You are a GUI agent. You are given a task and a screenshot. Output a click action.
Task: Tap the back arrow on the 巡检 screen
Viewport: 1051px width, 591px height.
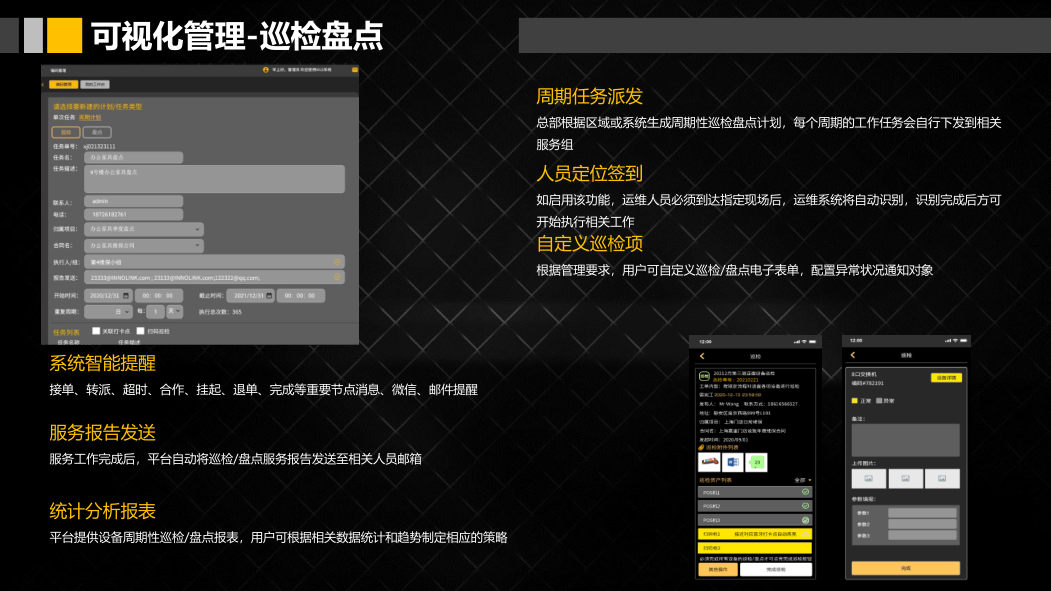tap(700, 355)
